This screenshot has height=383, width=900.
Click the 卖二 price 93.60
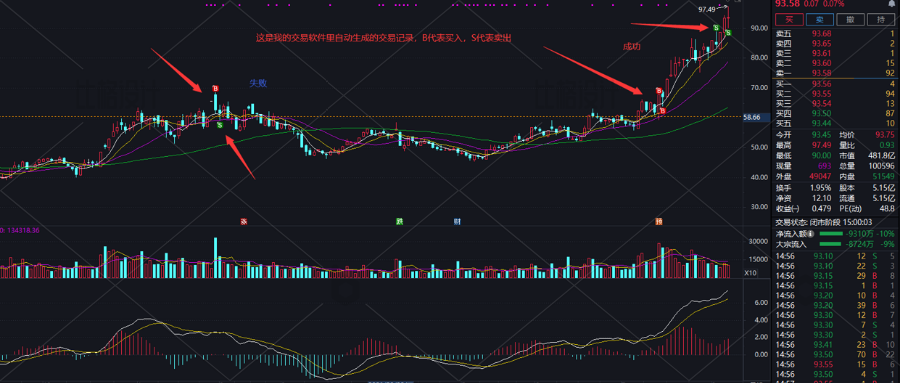coord(821,63)
